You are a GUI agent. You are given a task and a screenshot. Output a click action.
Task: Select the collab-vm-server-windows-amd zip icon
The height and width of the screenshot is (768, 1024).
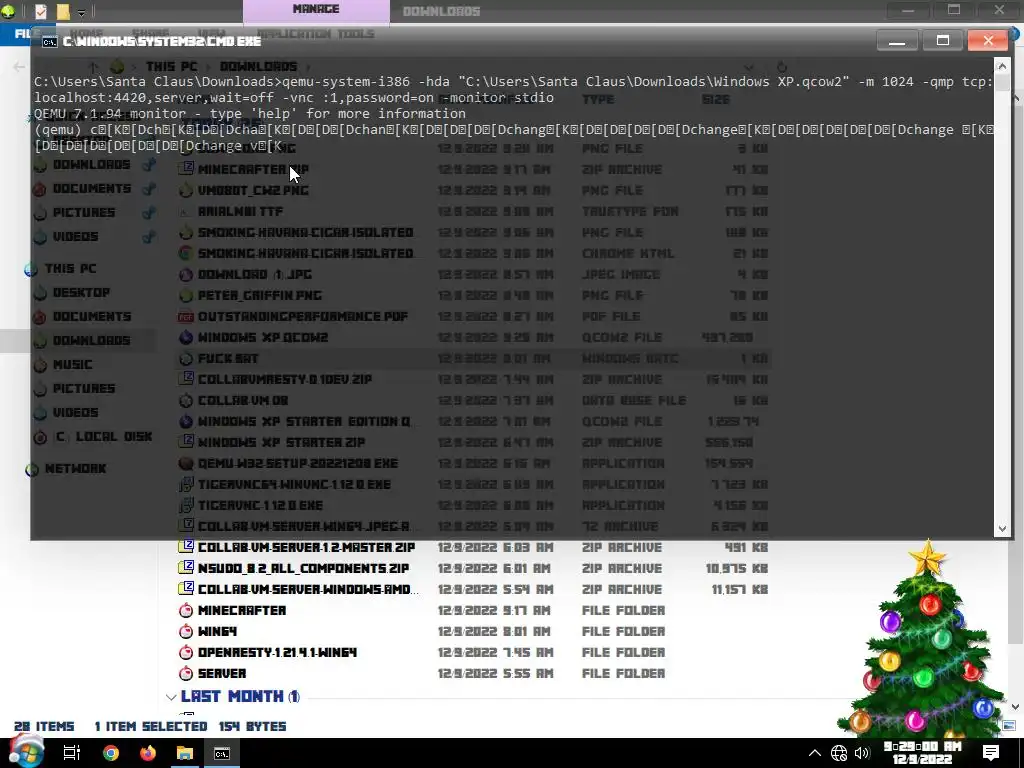186,588
